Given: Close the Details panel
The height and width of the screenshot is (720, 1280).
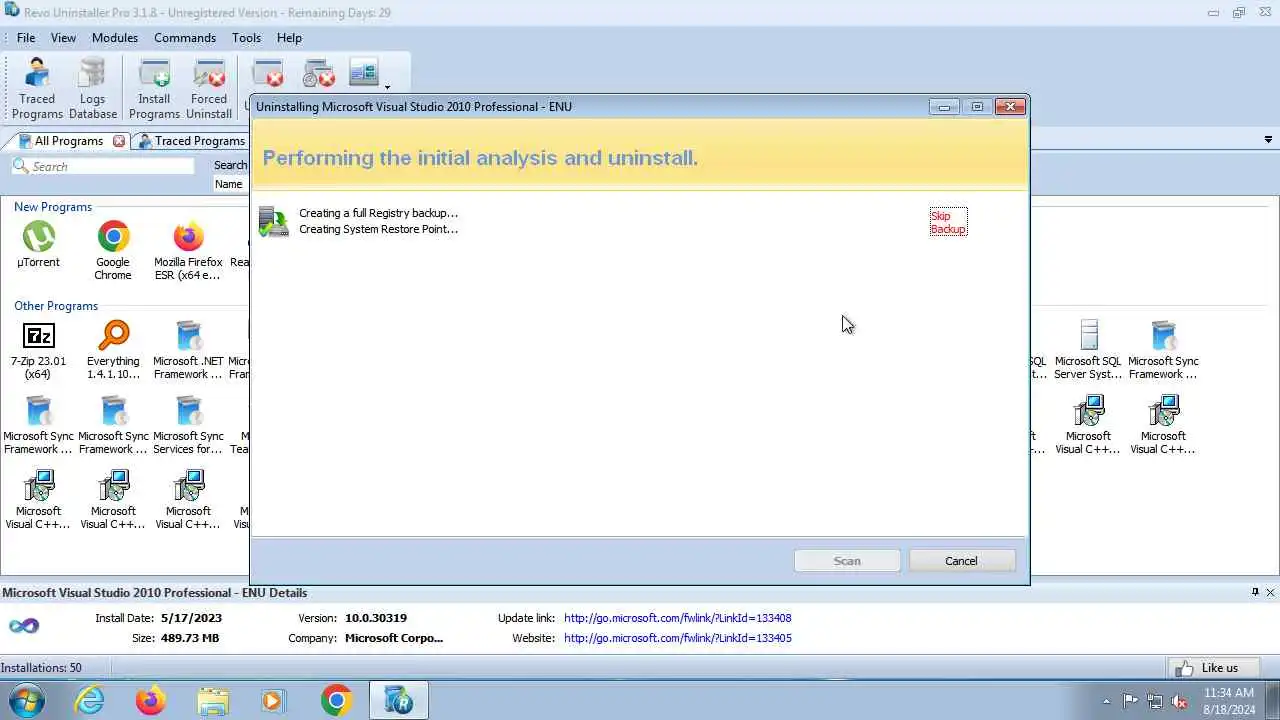Looking at the screenshot, I should [1271, 592].
